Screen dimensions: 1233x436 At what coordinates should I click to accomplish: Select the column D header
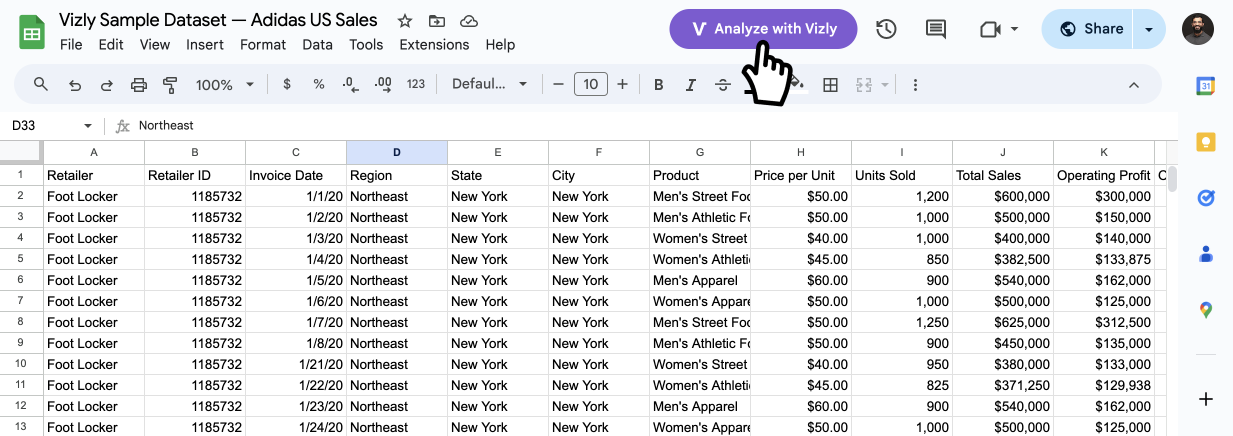[x=397, y=152]
